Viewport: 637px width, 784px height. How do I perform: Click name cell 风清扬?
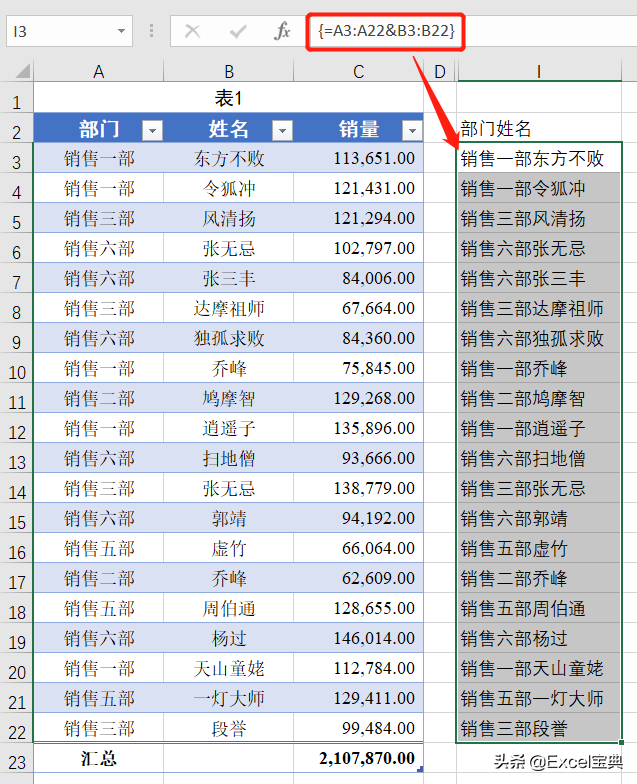(x=228, y=218)
